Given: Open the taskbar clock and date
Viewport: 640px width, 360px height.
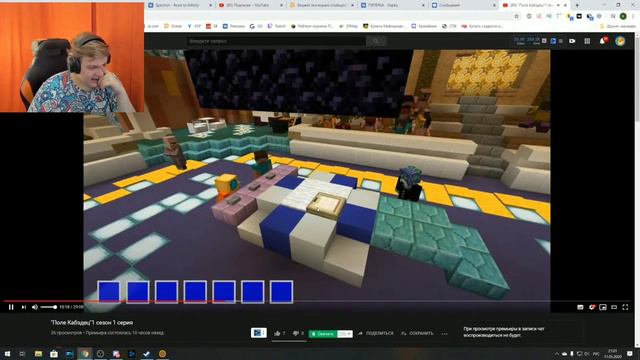Looking at the screenshot, I should 613,353.
